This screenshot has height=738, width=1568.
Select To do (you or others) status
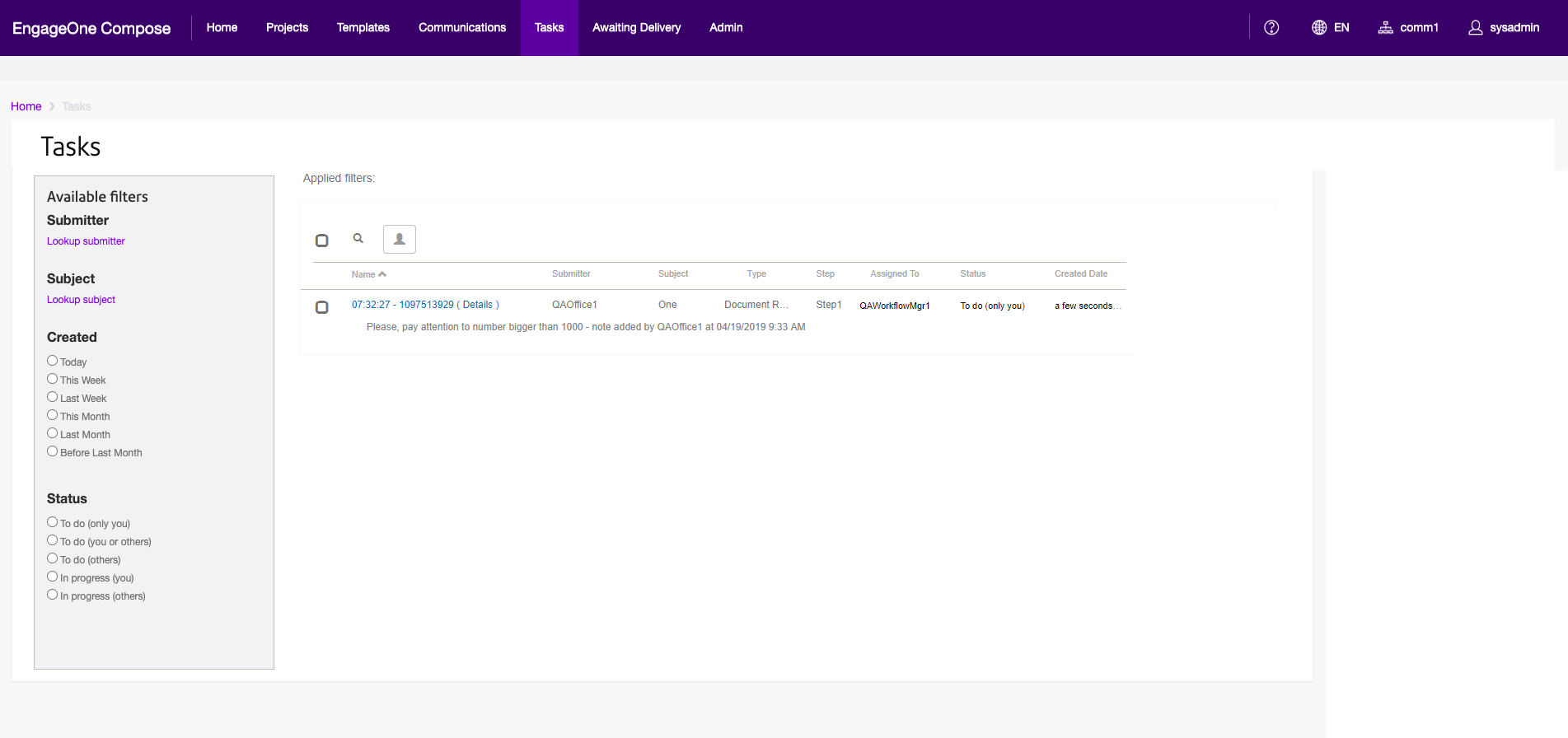[x=53, y=540]
